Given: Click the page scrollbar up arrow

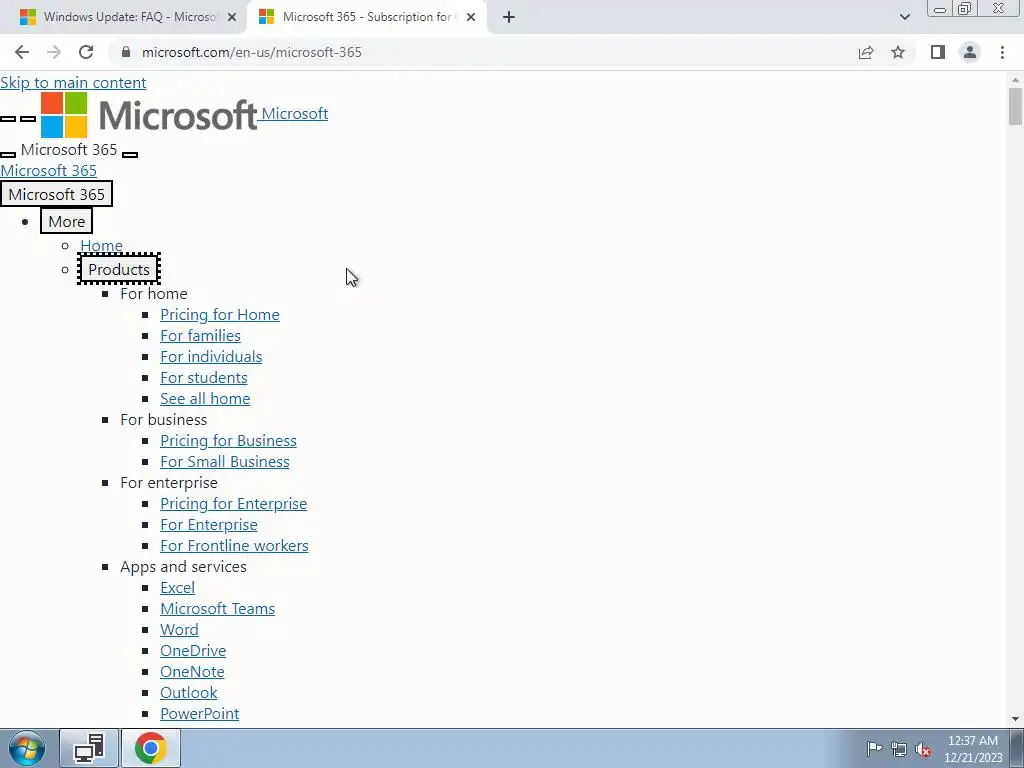Looking at the screenshot, I should [x=1015, y=80].
